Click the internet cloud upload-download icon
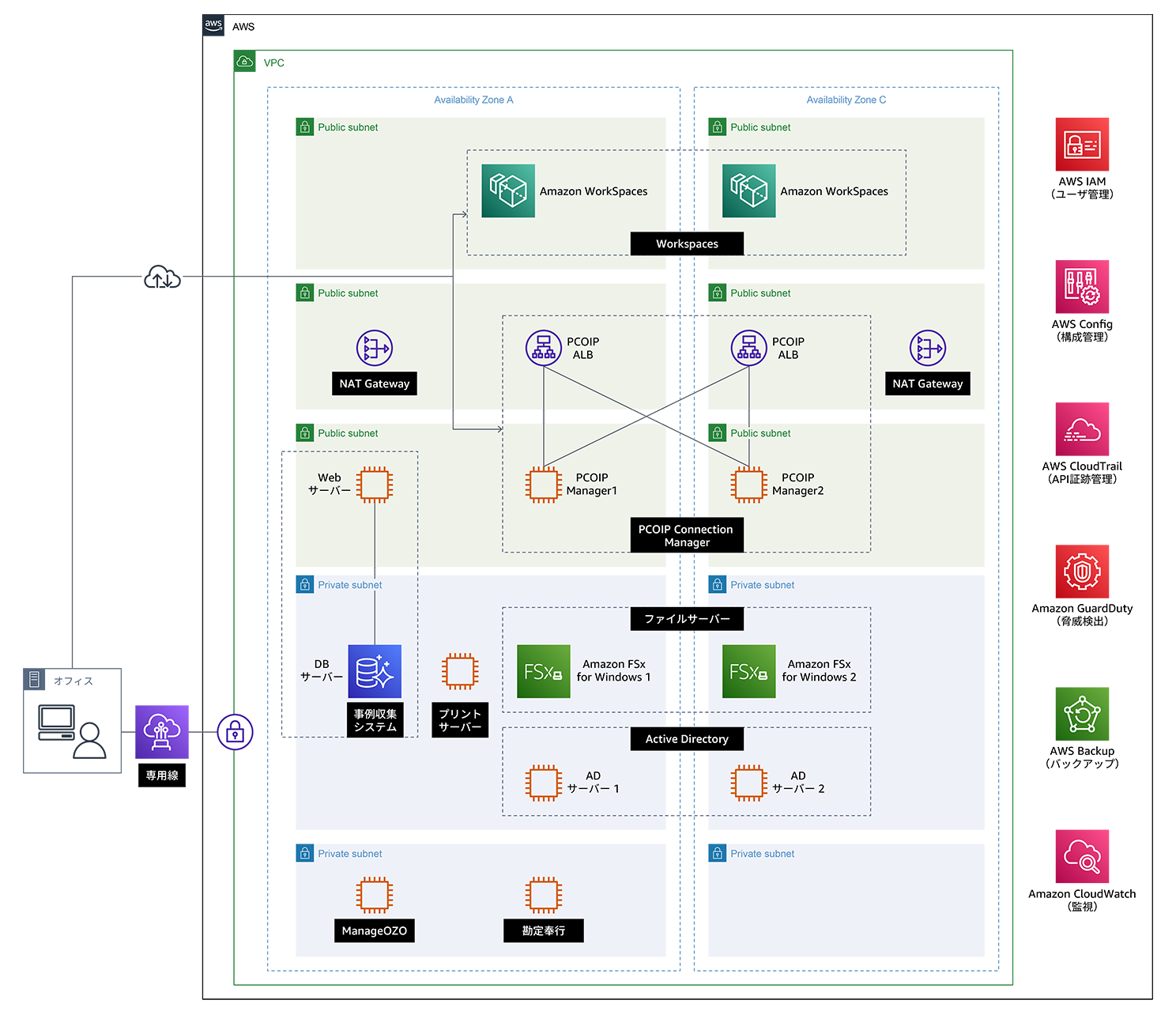Viewport: 1176px width, 1015px height. 162,277
